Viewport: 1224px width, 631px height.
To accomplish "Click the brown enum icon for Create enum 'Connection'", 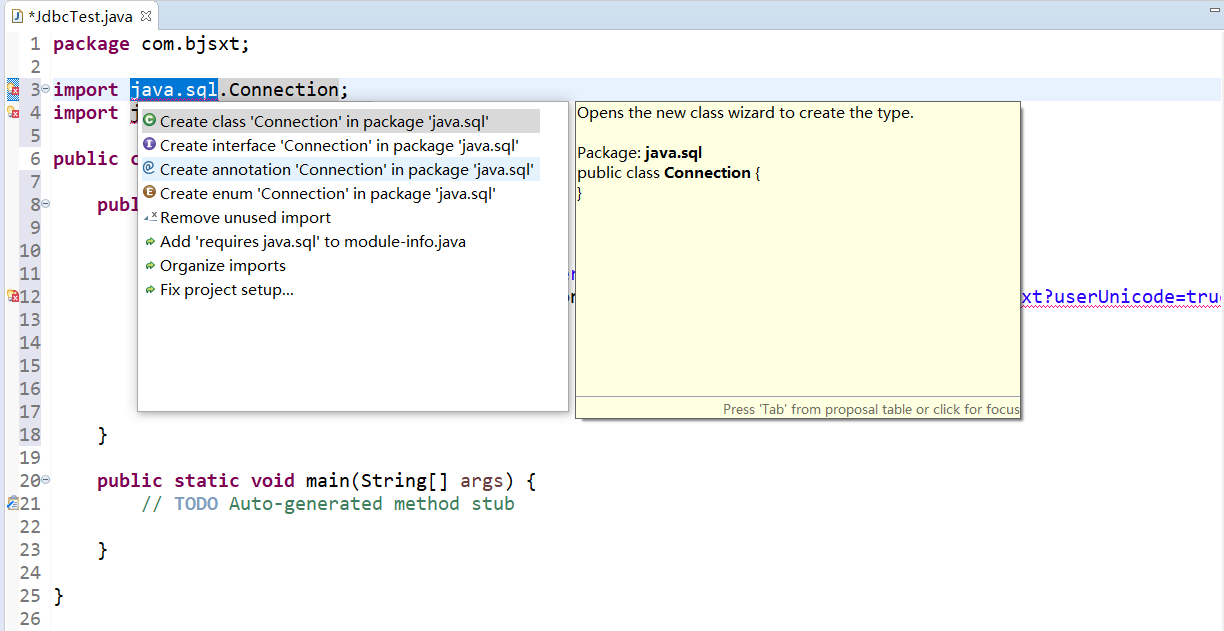I will point(150,193).
